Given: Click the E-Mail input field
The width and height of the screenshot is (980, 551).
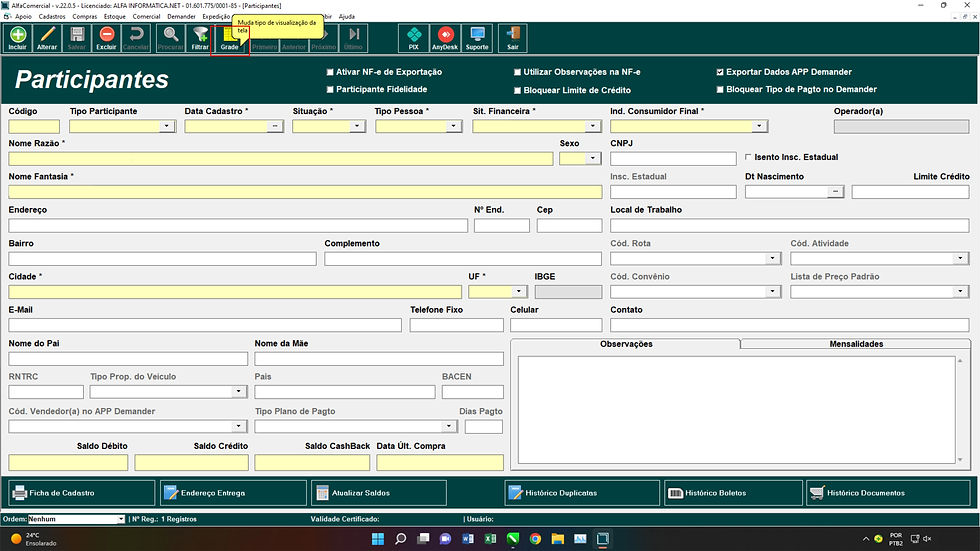Looking at the screenshot, I should [x=205, y=325].
